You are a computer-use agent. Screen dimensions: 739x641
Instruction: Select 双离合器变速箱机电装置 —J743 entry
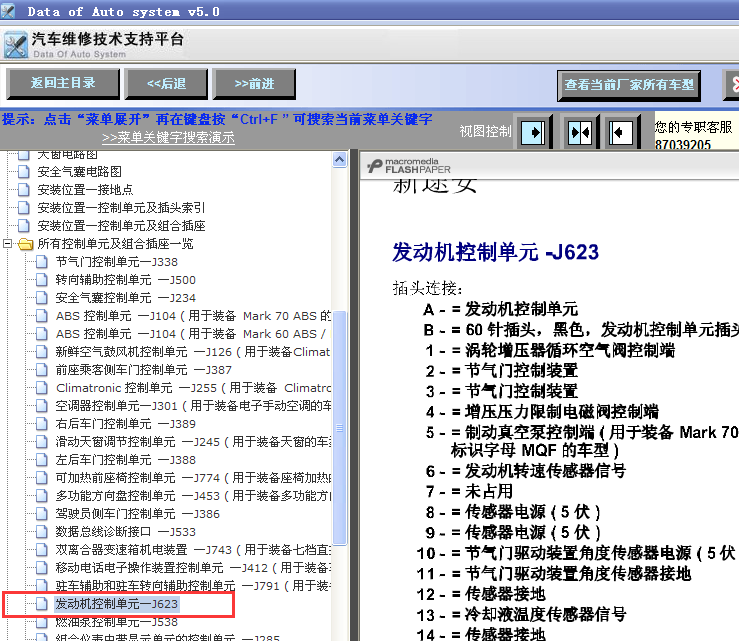[x=193, y=550]
